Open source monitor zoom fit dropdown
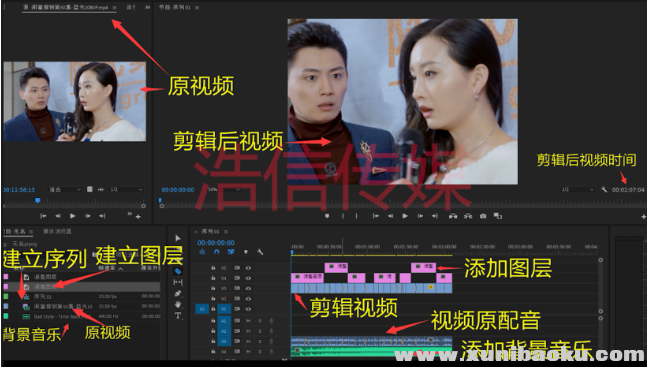The height and width of the screenshot is (367, 647). pos(65,189)
